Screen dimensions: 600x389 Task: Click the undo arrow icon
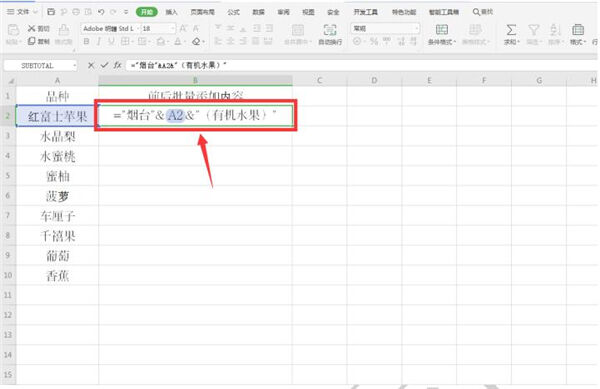pyautogui.click(x=101, y=12)
